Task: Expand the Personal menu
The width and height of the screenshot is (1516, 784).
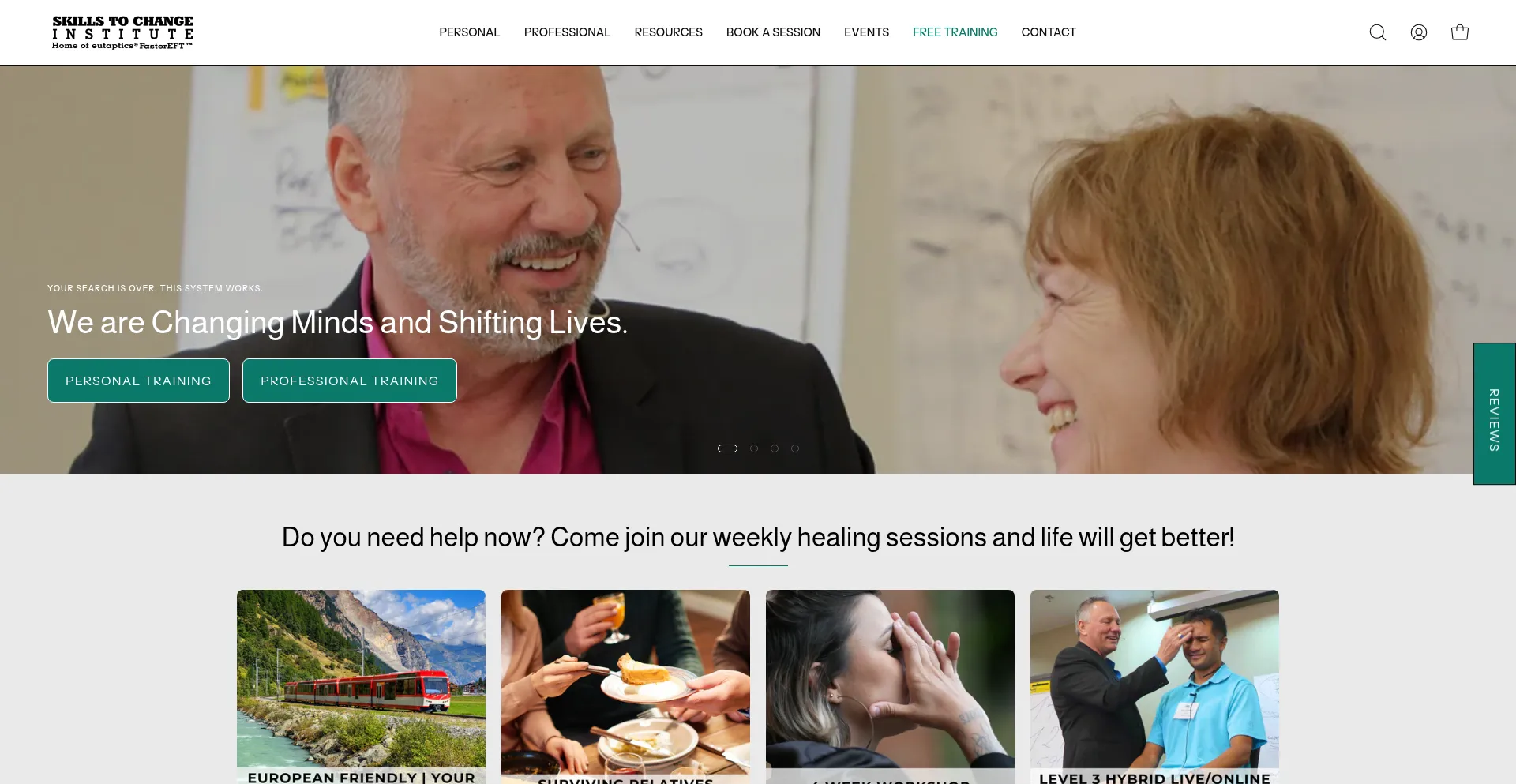Action: (470, 32)
